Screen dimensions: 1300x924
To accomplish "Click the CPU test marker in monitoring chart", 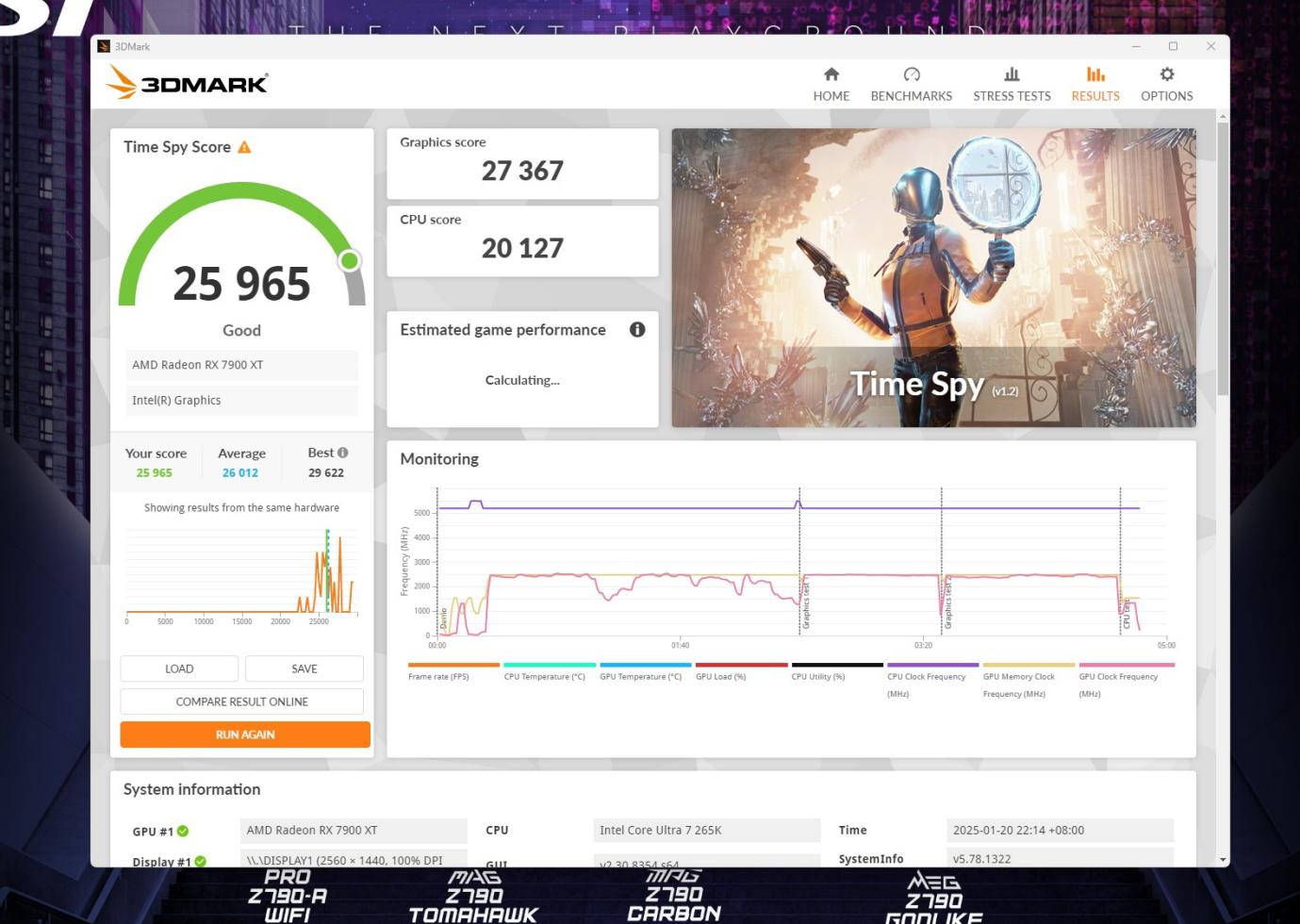I will (1127, 613).
